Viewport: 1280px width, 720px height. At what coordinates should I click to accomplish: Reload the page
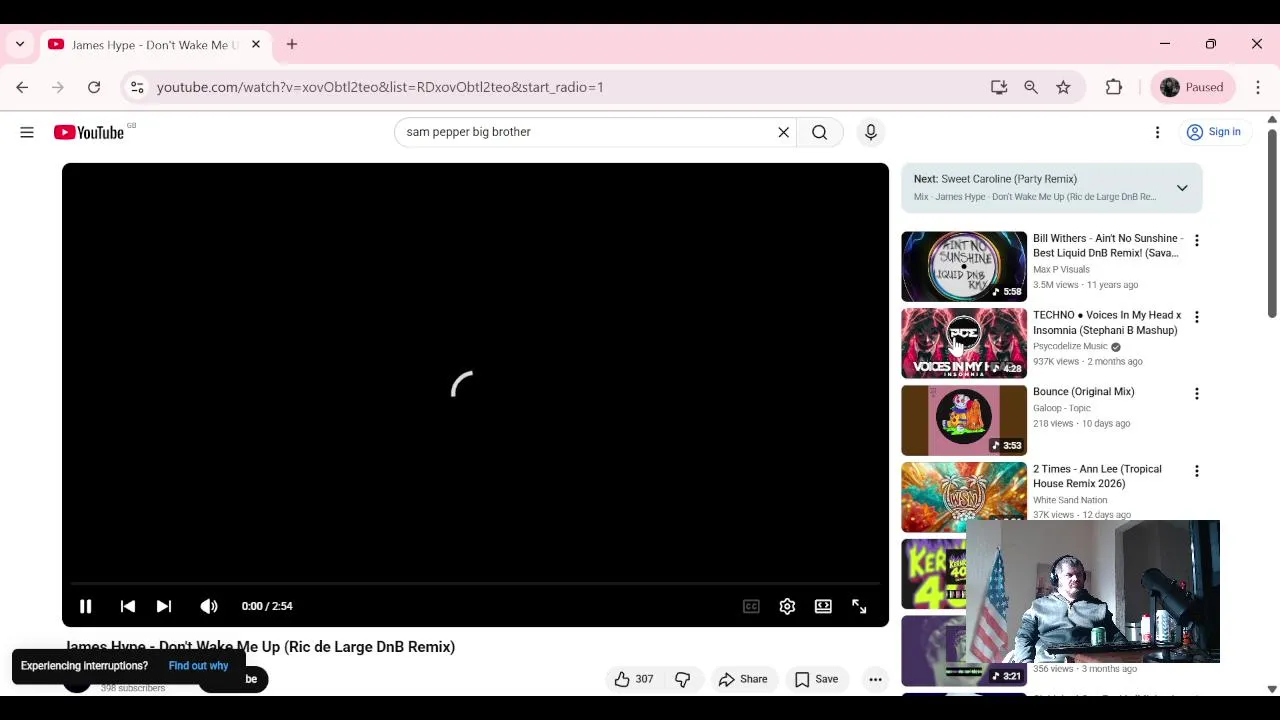[94, 87]
